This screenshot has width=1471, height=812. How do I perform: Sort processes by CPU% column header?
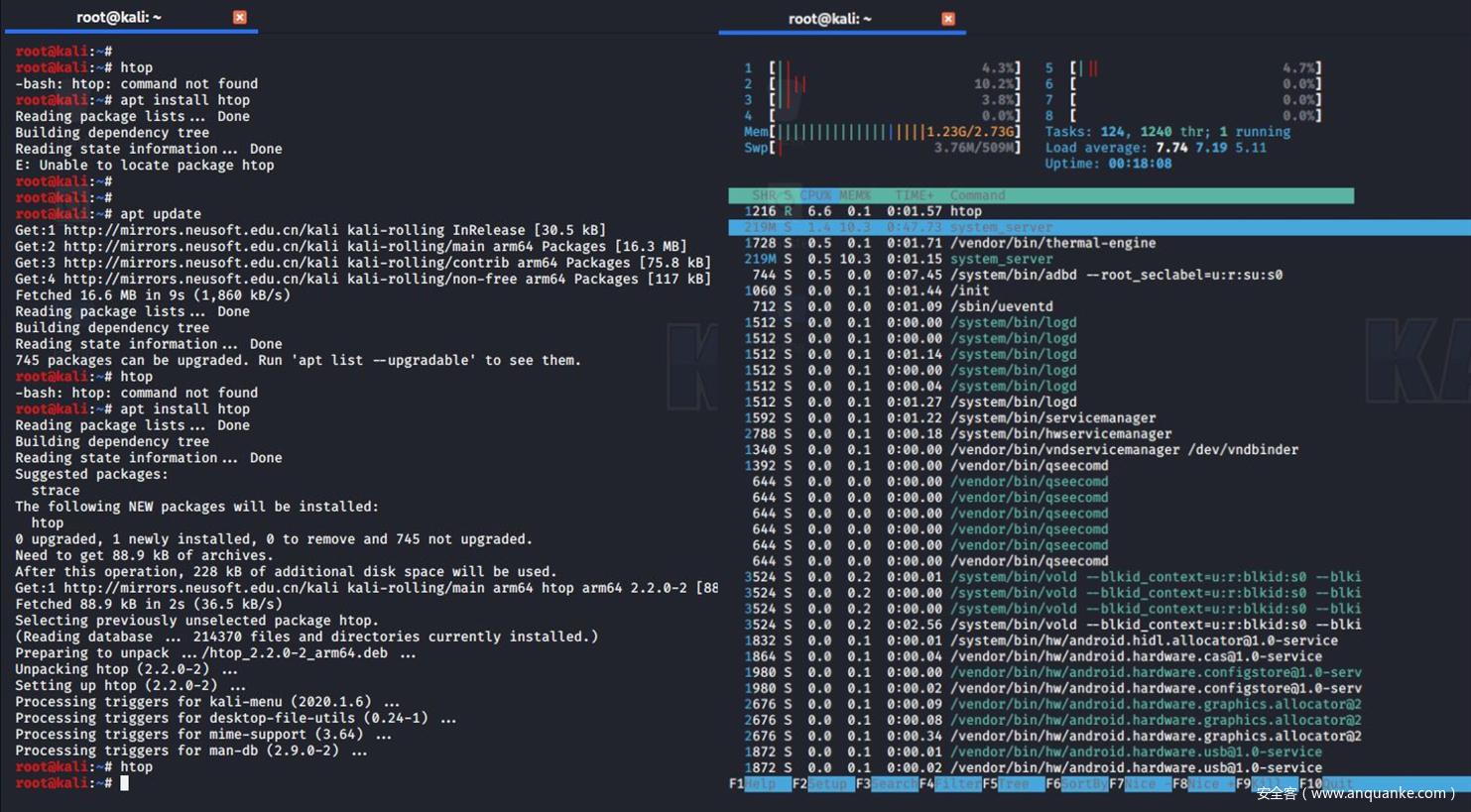[815, 195]
